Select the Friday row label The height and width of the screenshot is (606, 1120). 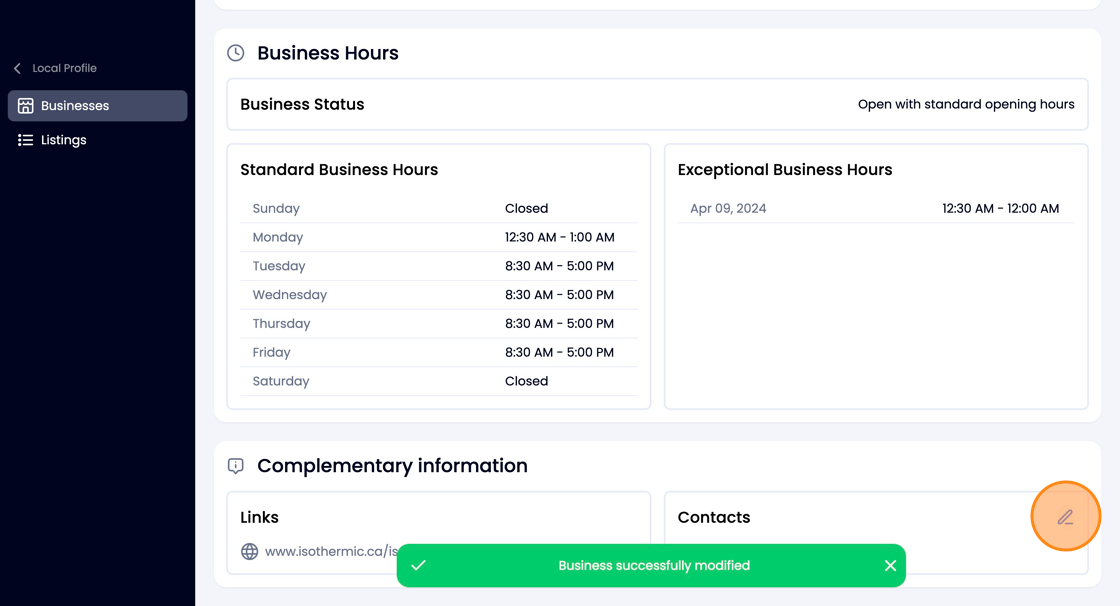click(271, 352)
